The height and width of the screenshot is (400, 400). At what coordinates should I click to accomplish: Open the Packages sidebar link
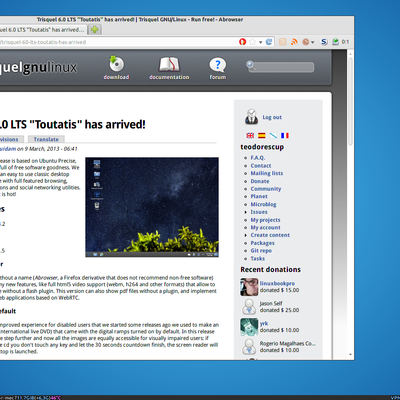[262, 243]
